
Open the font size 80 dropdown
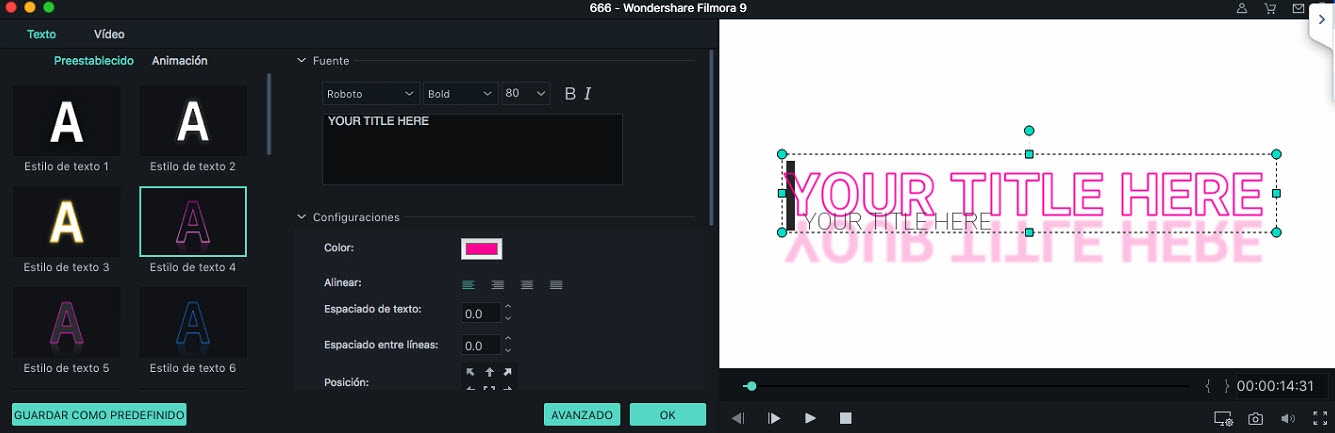tap(526, 93)
